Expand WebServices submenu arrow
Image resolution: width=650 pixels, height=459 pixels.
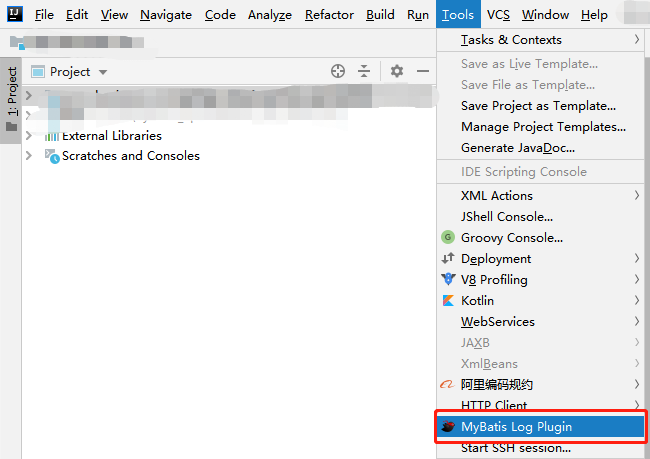[x=636, y=321]
